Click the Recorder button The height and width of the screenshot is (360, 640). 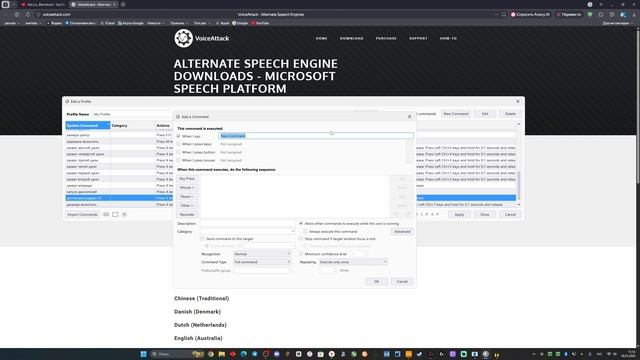[187, 215]
